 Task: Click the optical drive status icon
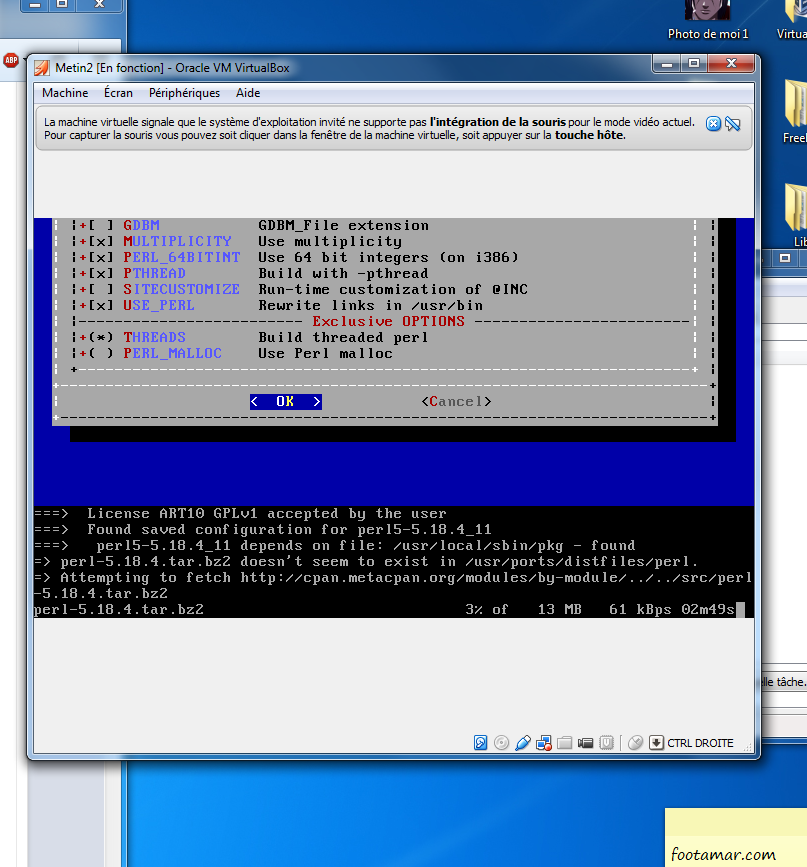click(x=501, y=743)
